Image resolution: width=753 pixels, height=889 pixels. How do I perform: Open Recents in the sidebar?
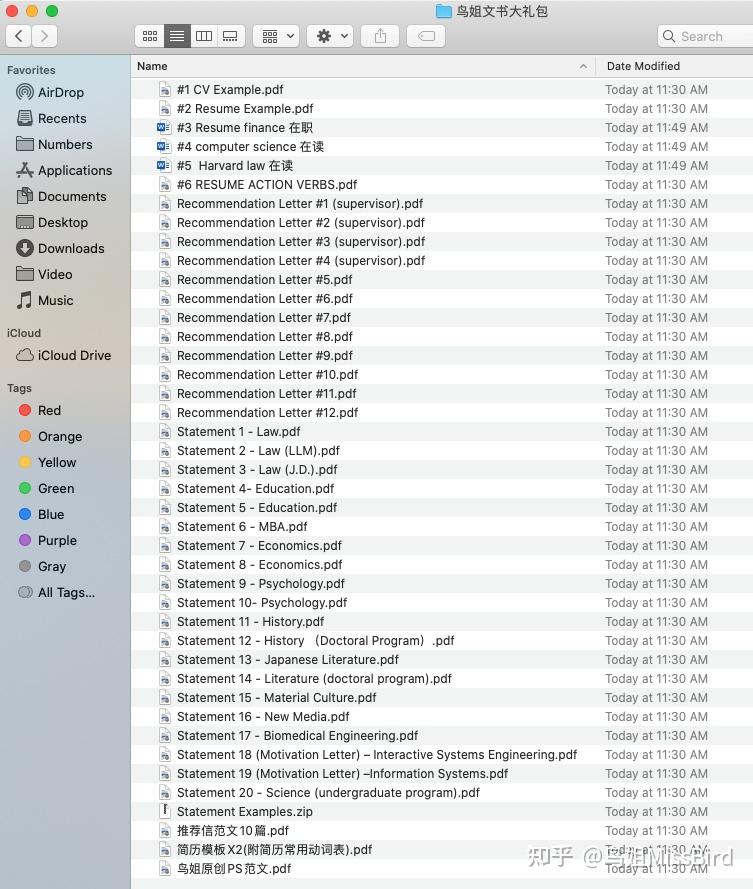pos(51,118)
